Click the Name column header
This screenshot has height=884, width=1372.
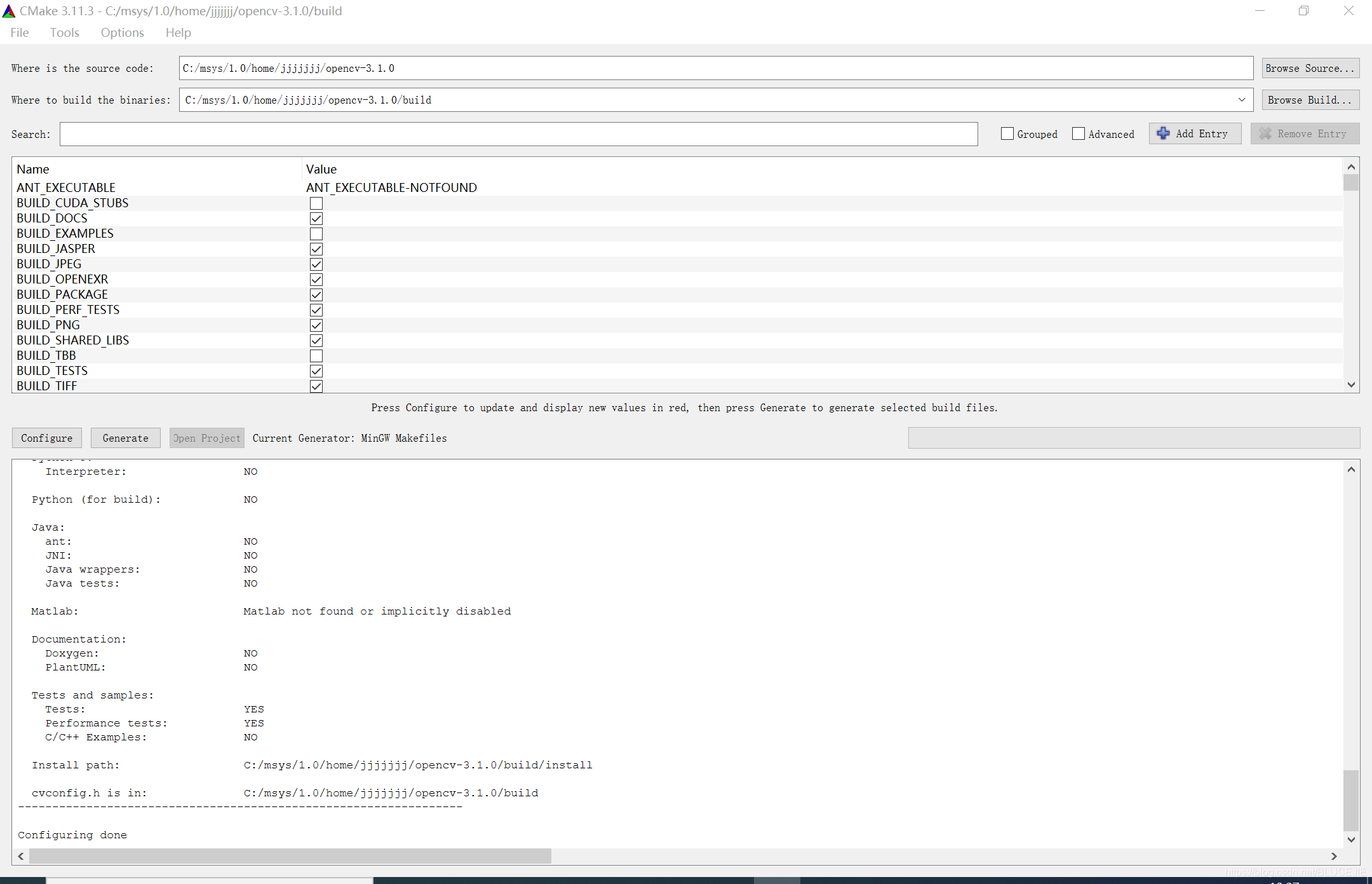[x=33, y=169]
